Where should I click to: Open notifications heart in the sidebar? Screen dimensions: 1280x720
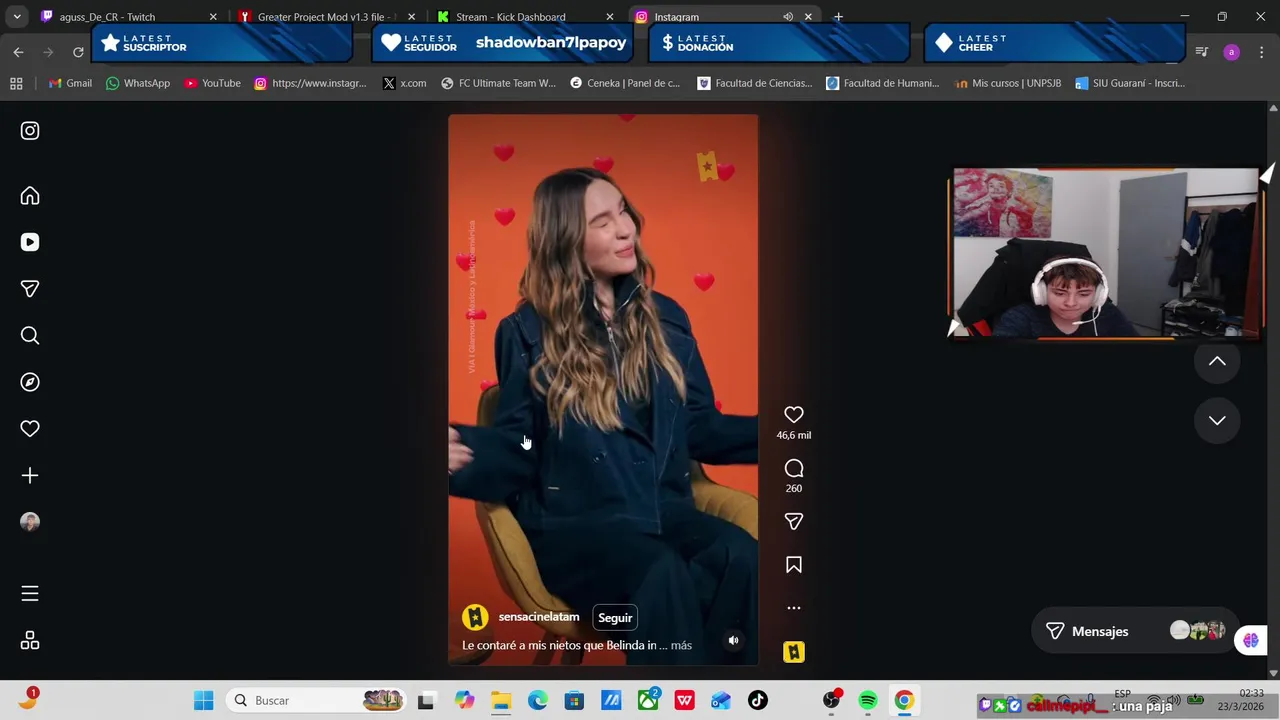[30, 429]
